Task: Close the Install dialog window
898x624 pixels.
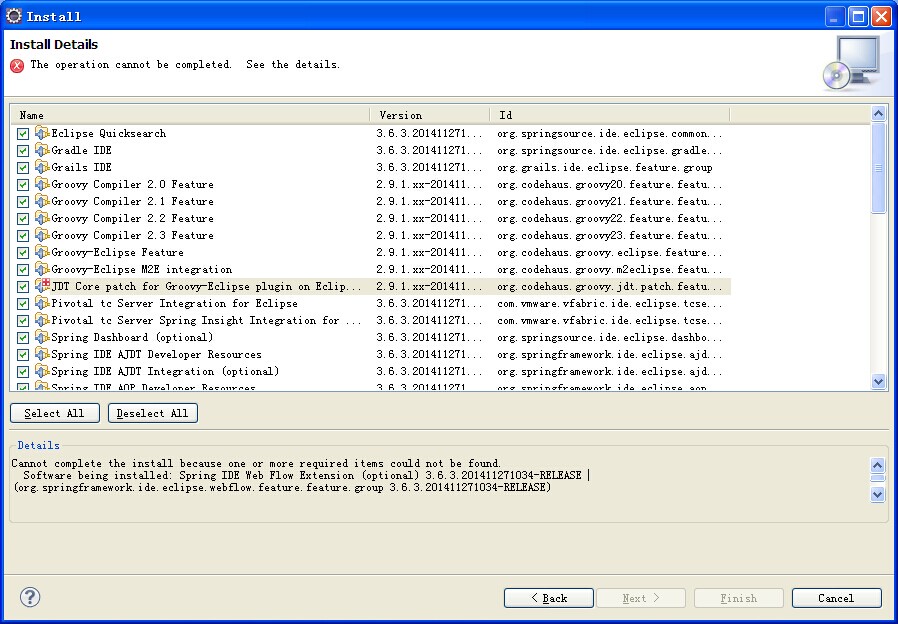Action: (881, 17)
